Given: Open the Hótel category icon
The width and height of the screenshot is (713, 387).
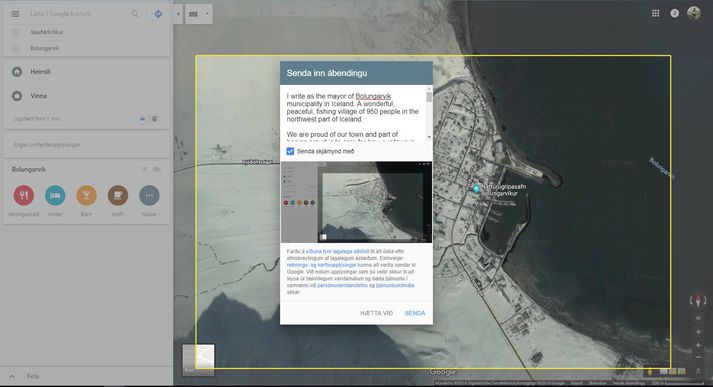Looking at the screenshot, I should tap(55, 196).
